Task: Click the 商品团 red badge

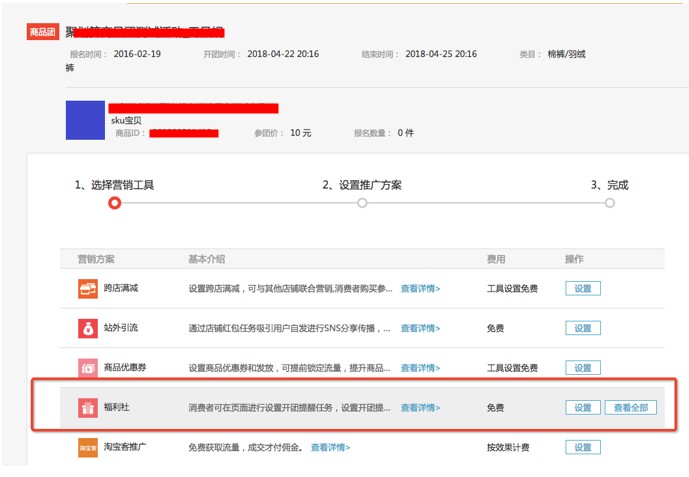Action: pyautogui.click(x=43, y=33)
